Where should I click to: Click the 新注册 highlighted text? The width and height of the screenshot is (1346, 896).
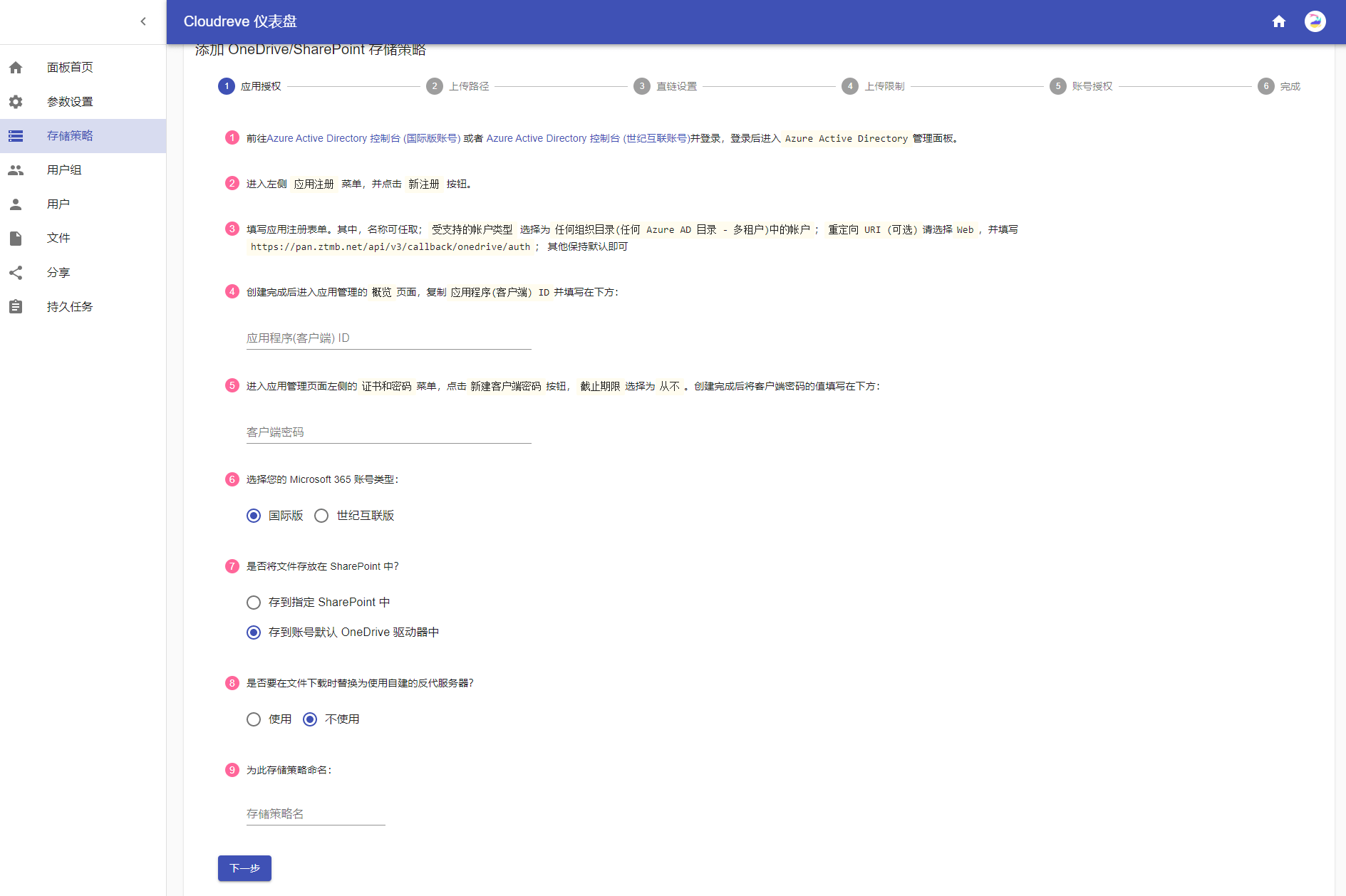click(x=424, y=184)
